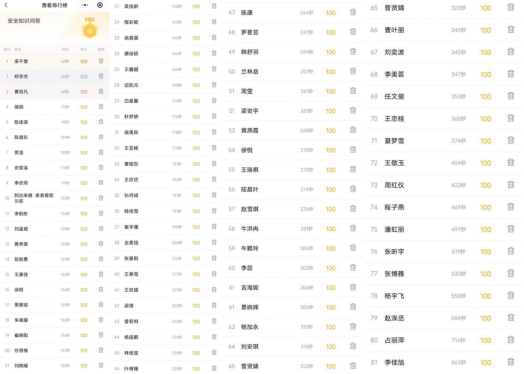Open the 杨宇飞 entry at rank 78

pyautogui.click(x=443, y=296)
